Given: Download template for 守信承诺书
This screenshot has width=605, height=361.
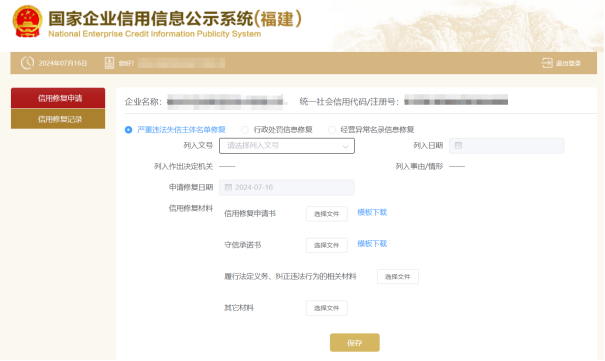Looking at the screenshot, I should (x=372, y=243).
